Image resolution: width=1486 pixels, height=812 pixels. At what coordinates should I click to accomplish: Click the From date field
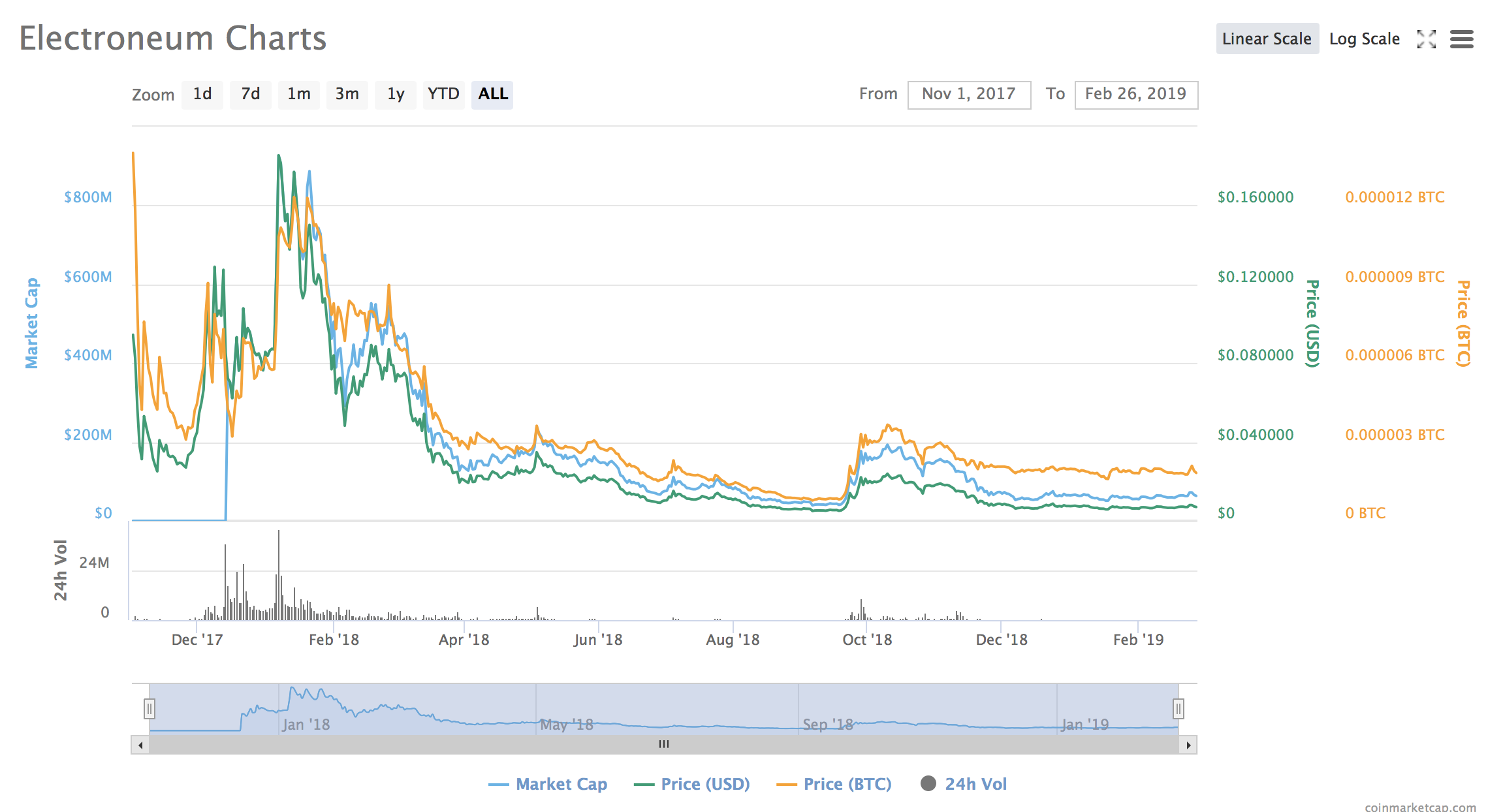pyautogui.click(x=969, y=95)
